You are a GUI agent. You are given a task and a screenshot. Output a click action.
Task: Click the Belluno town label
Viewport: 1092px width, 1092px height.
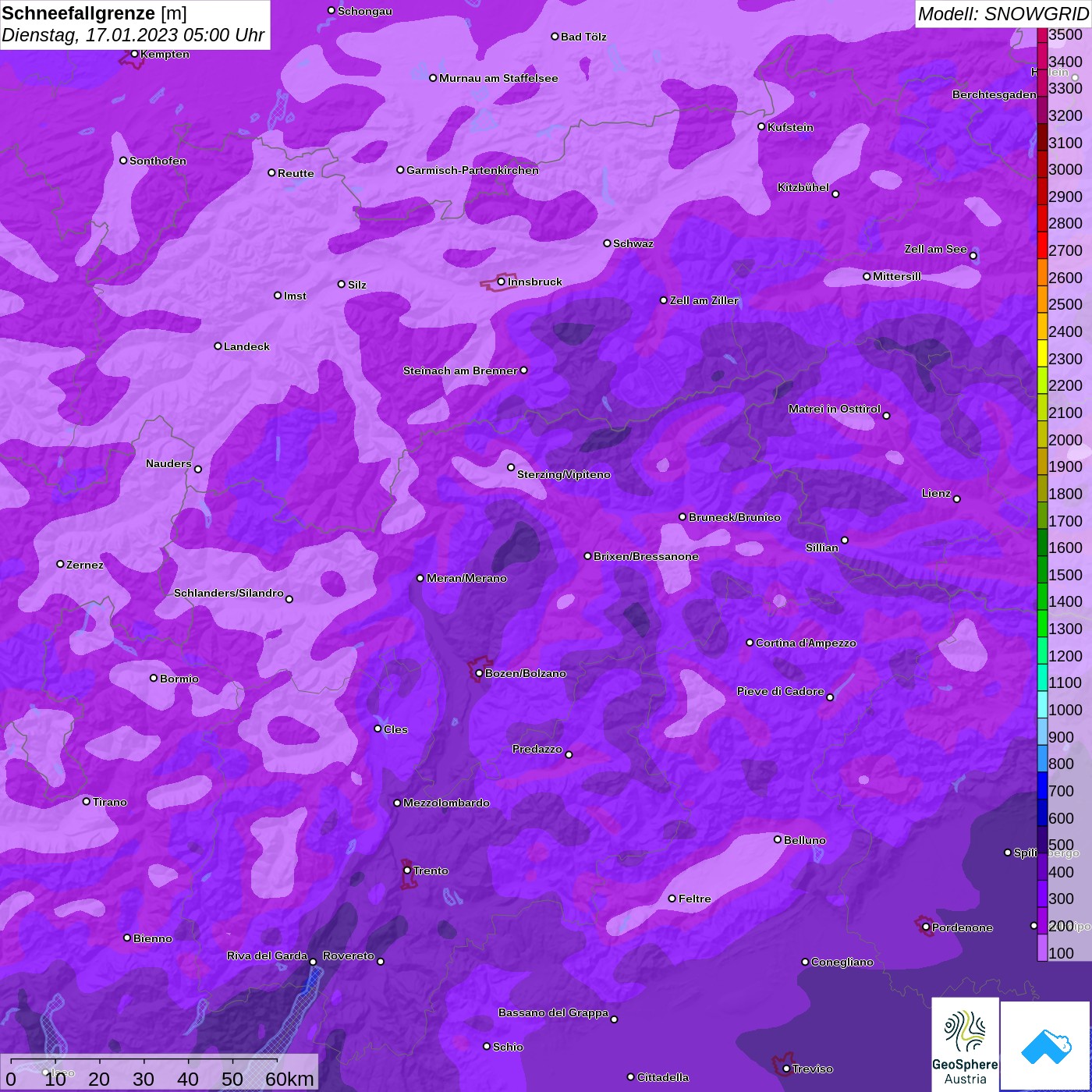[x=804, y=840]
